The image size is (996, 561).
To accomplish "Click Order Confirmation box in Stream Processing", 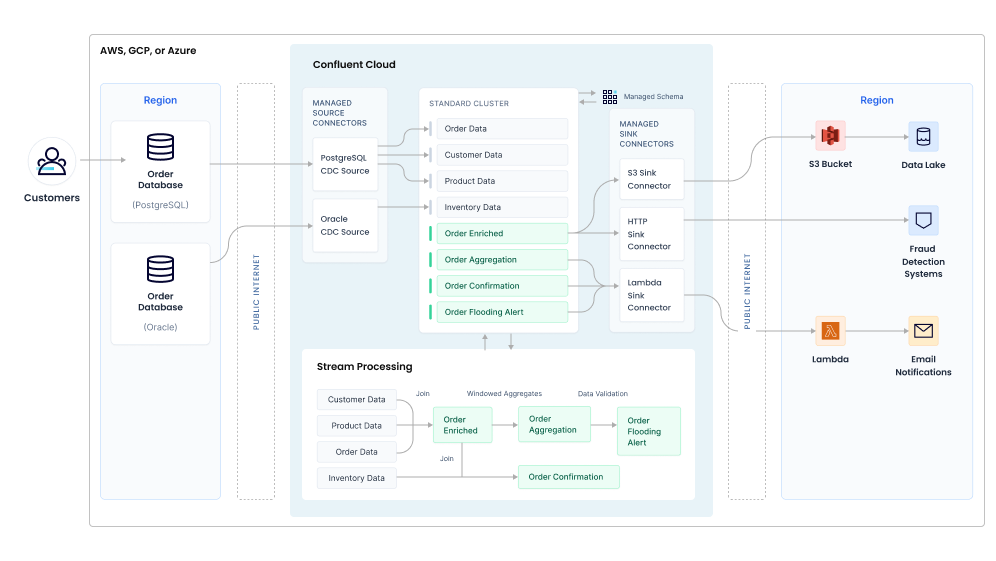I will pyautogui.click(x=569, y=477).
